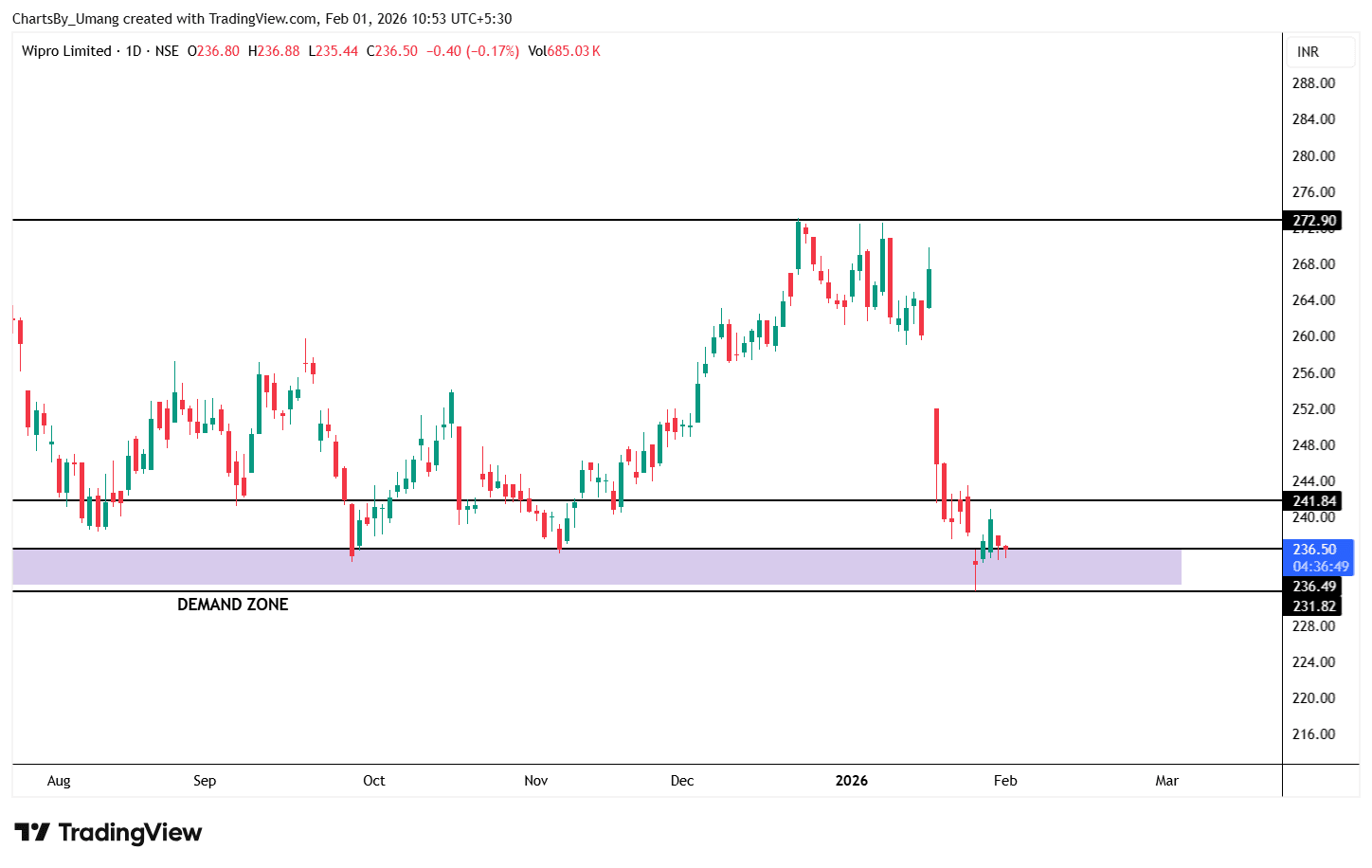Click the Dec label on time axis

682,781
